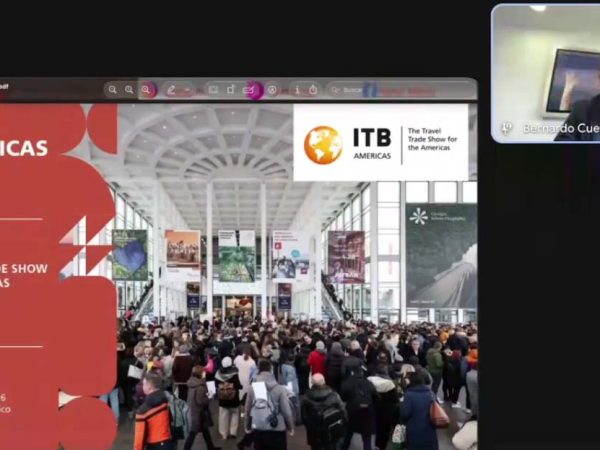Select Bernardo's video thumbnail
This screenshot has width=600, height=450.
click(x=545, y=70)
